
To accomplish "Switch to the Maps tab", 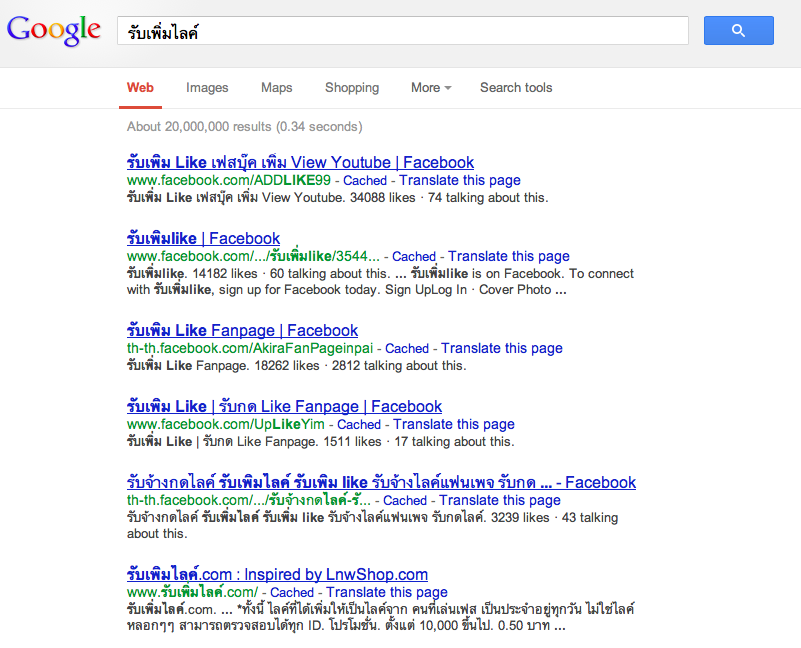I will coord(276,87).
